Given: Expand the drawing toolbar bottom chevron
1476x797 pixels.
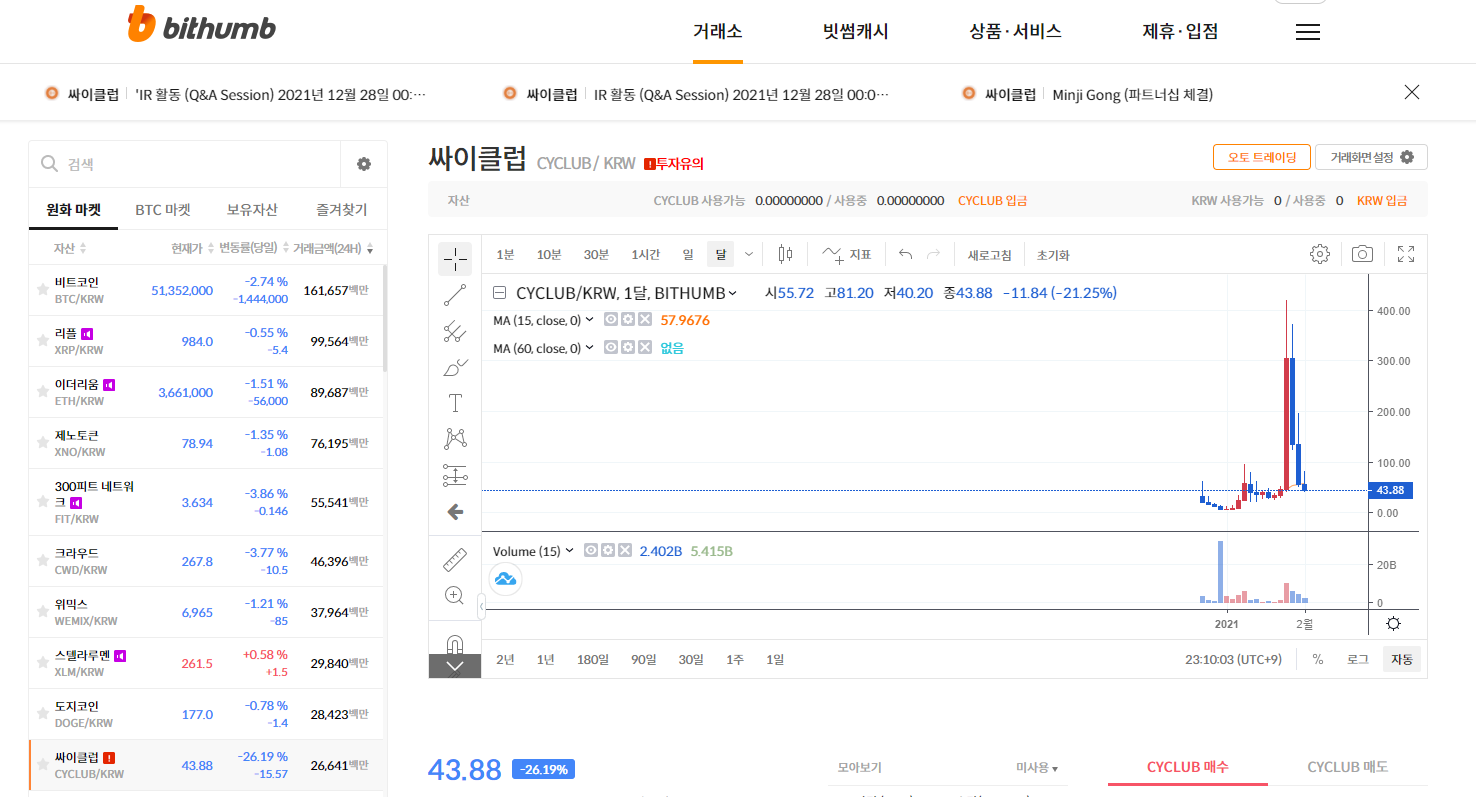Looking at the screenshot, I should point(455,666).
